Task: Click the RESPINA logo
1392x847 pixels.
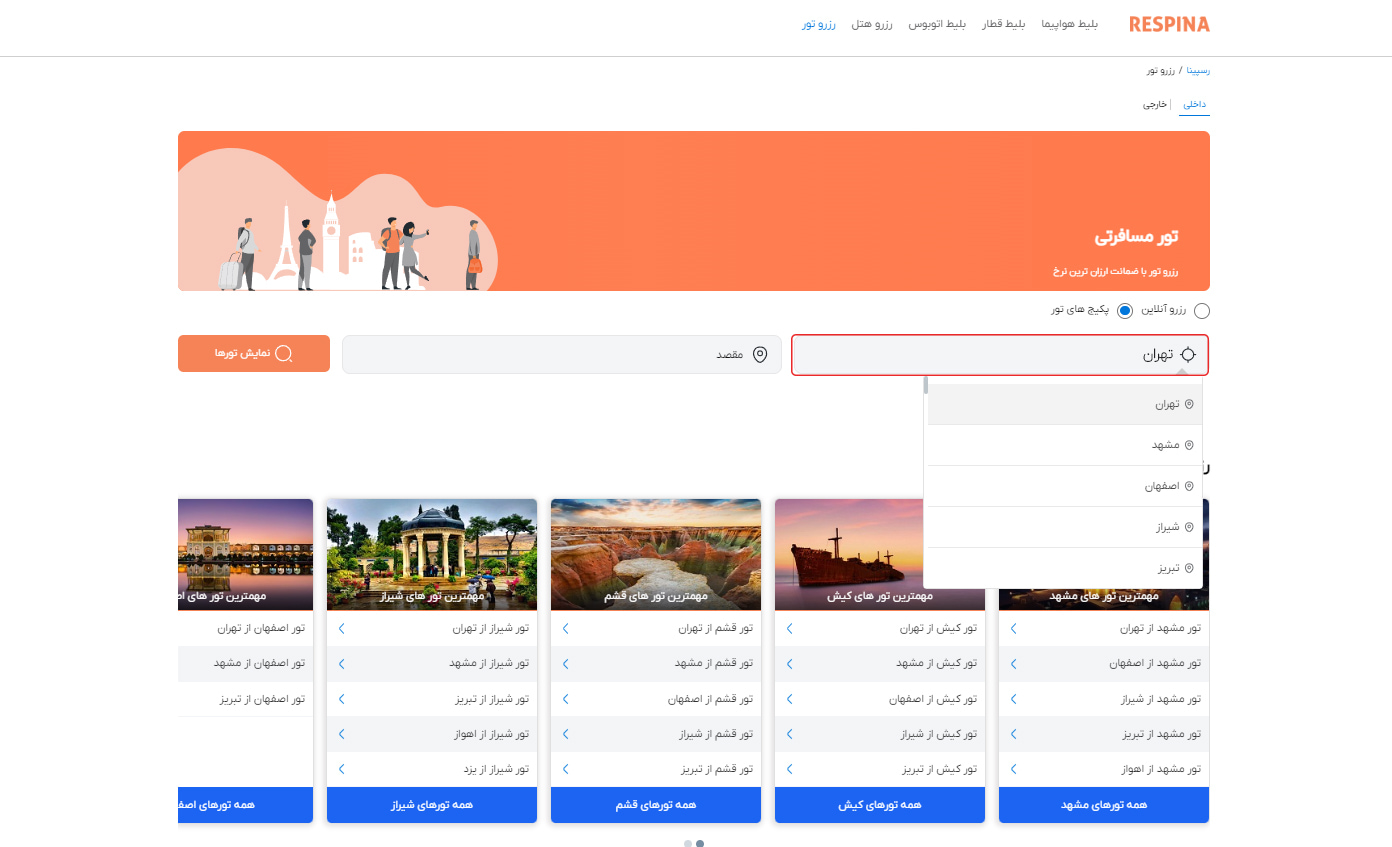Action: [x=1168, y=23]
